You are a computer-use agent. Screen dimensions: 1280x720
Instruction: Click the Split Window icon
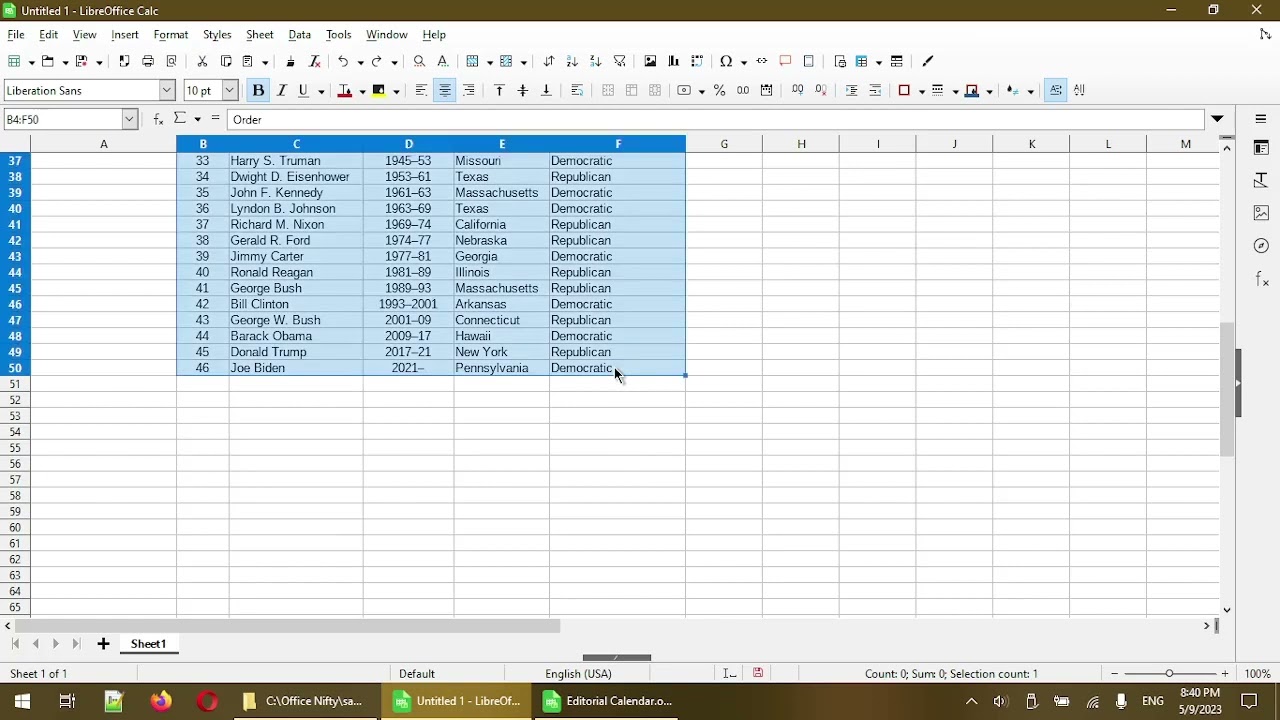click(x=897, y=61)
